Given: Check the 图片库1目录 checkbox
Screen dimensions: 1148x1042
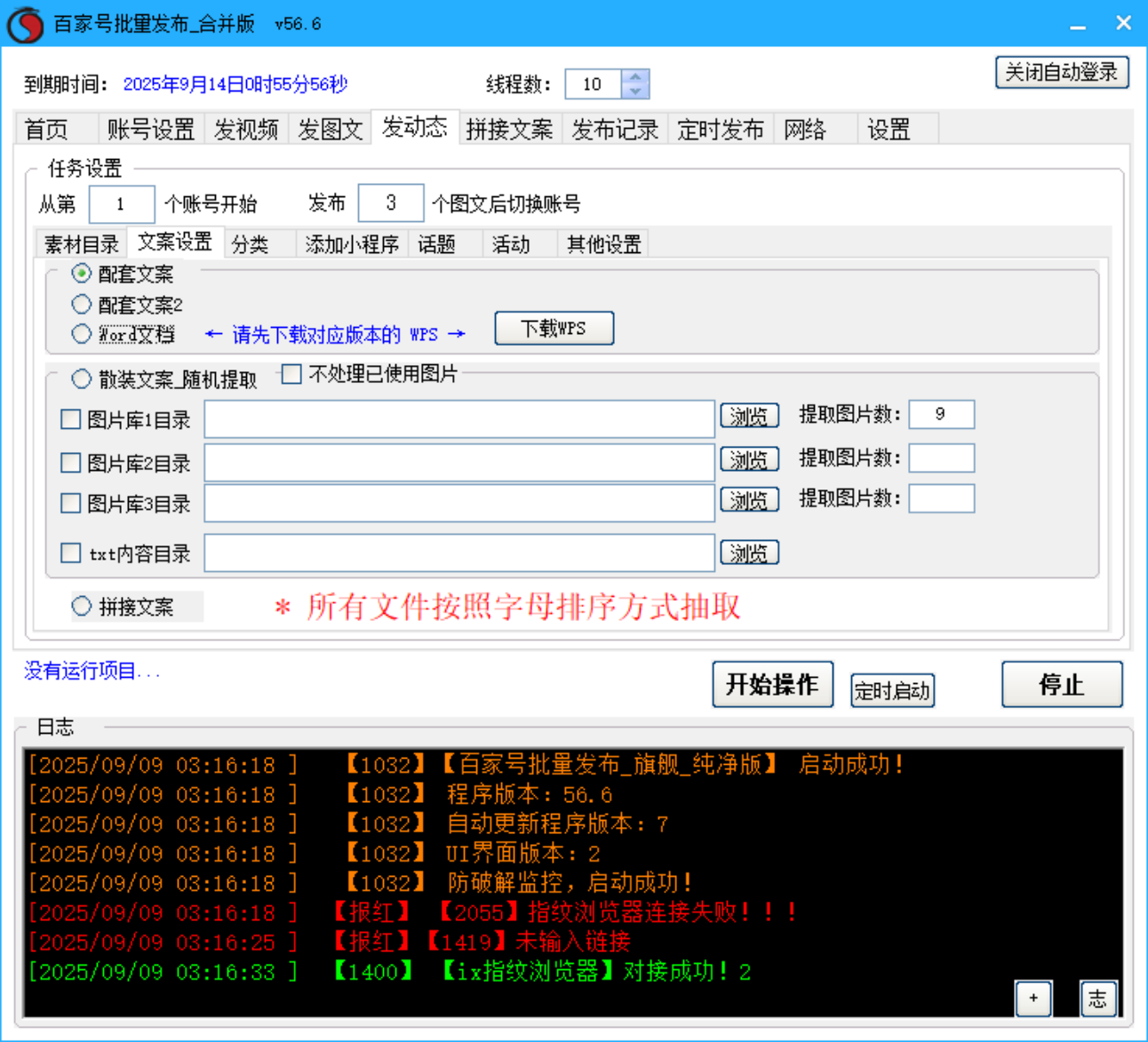Looking at the screenshot, I should [x=70, y=418].
